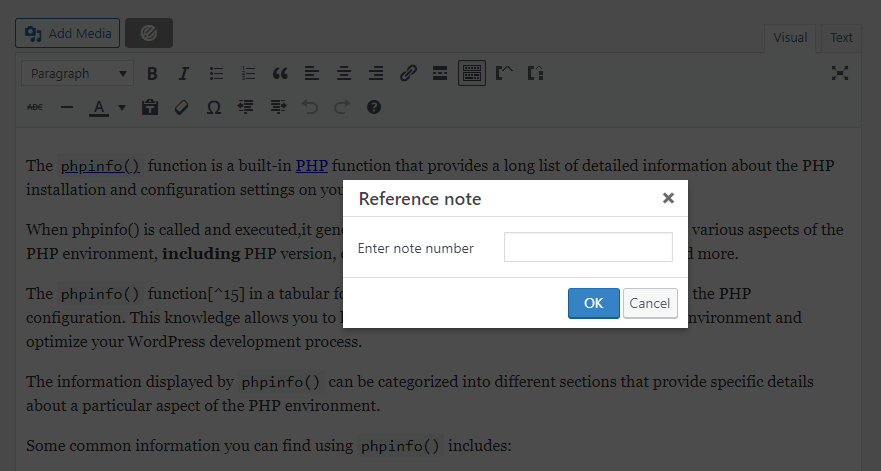This screenshot has height=471, width=881.
Task: Click the Enter note number field
Action: click(x=588, y=247)
